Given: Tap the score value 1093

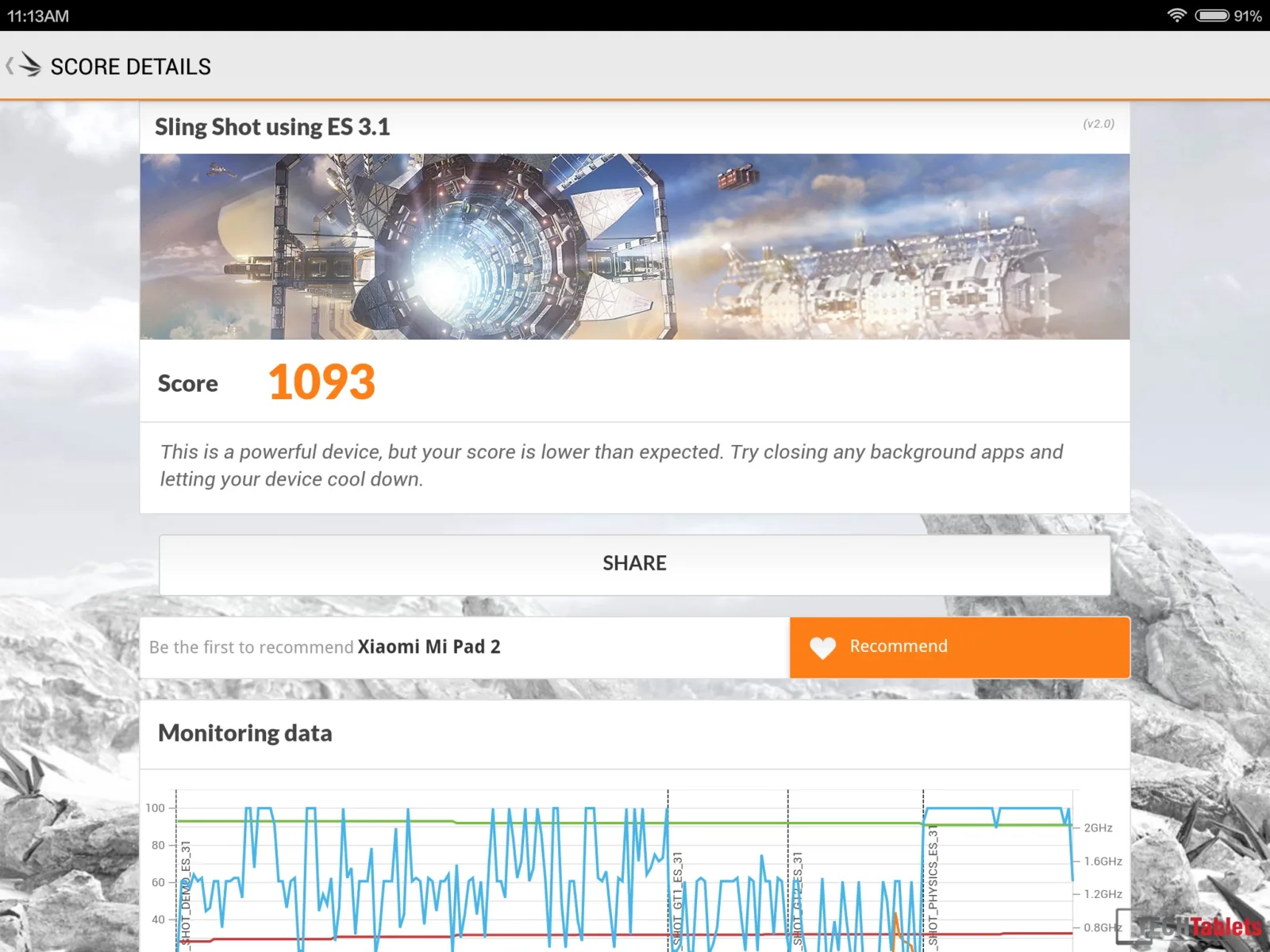Looking at the screenshot, I should [321, 382].
